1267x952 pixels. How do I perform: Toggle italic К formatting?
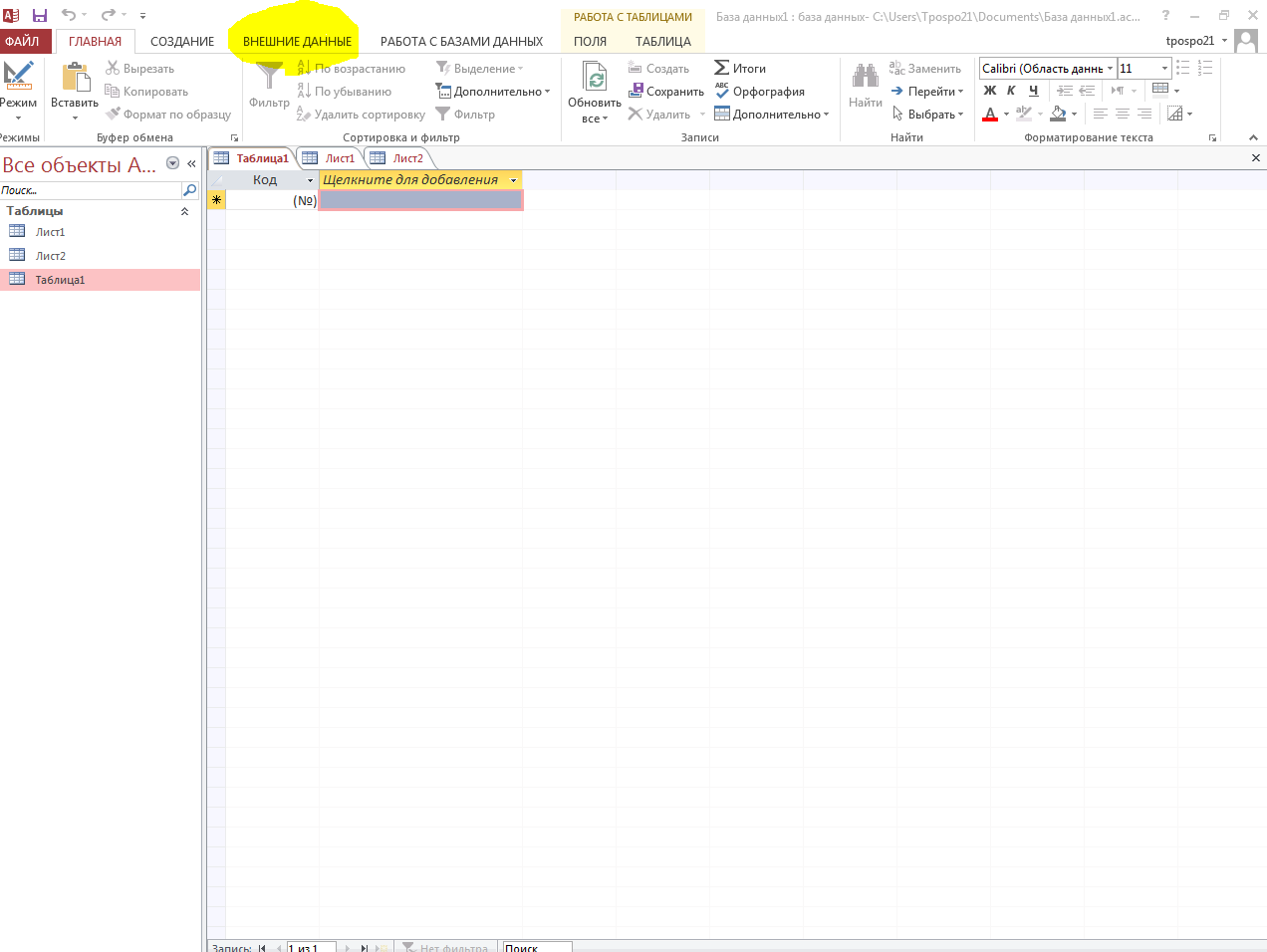(x=1011, y=91)
